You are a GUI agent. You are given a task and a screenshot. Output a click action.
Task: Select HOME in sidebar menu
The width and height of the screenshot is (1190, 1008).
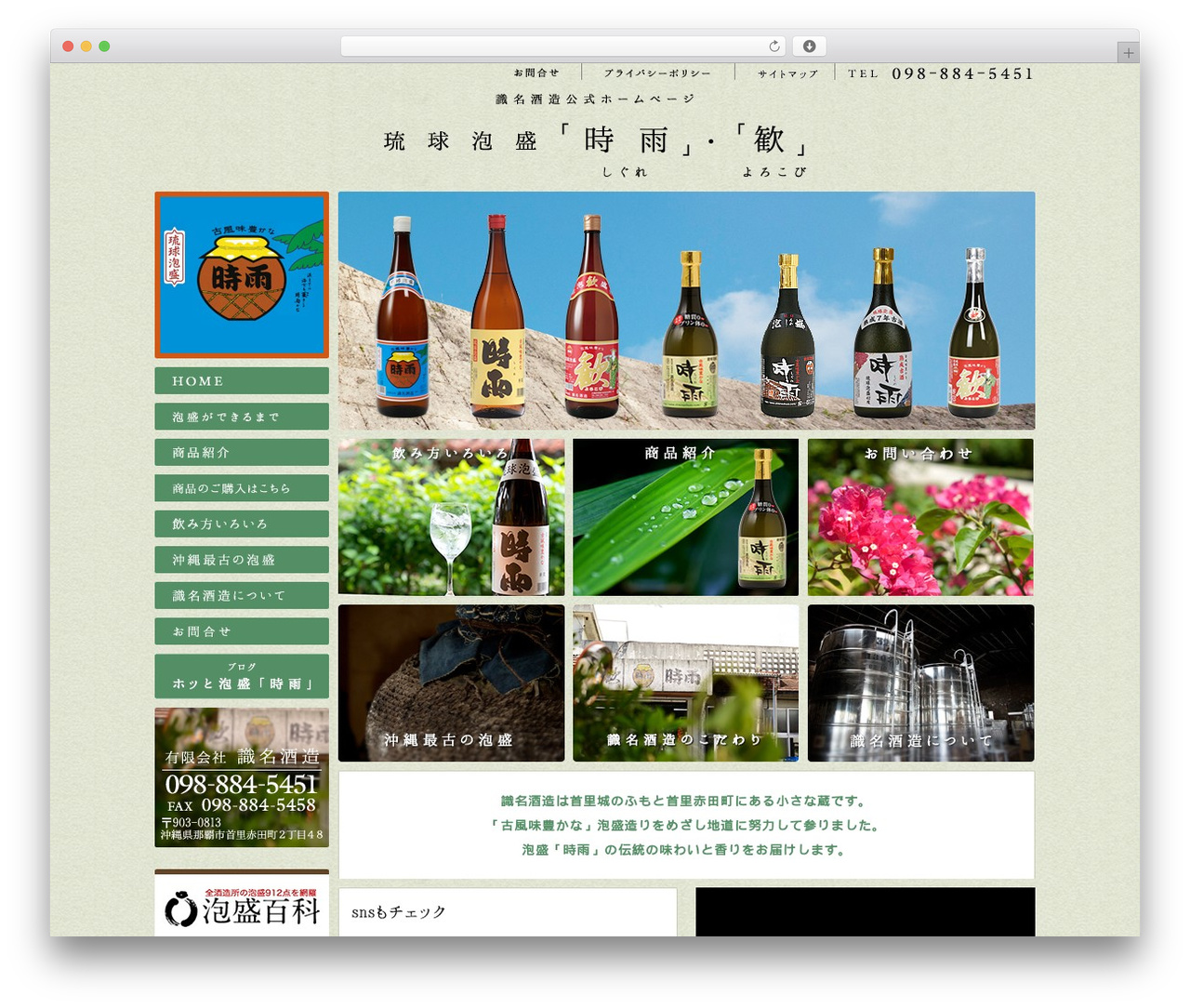(242, 381)
